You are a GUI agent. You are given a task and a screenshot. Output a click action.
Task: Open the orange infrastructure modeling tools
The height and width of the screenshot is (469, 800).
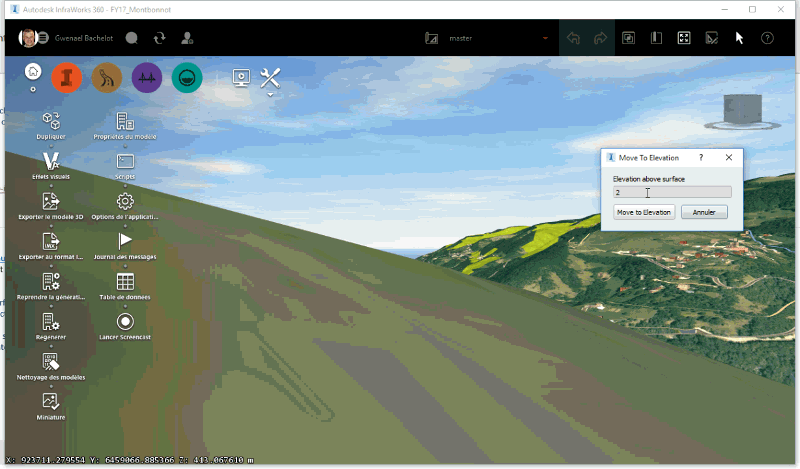coord(68,77)
